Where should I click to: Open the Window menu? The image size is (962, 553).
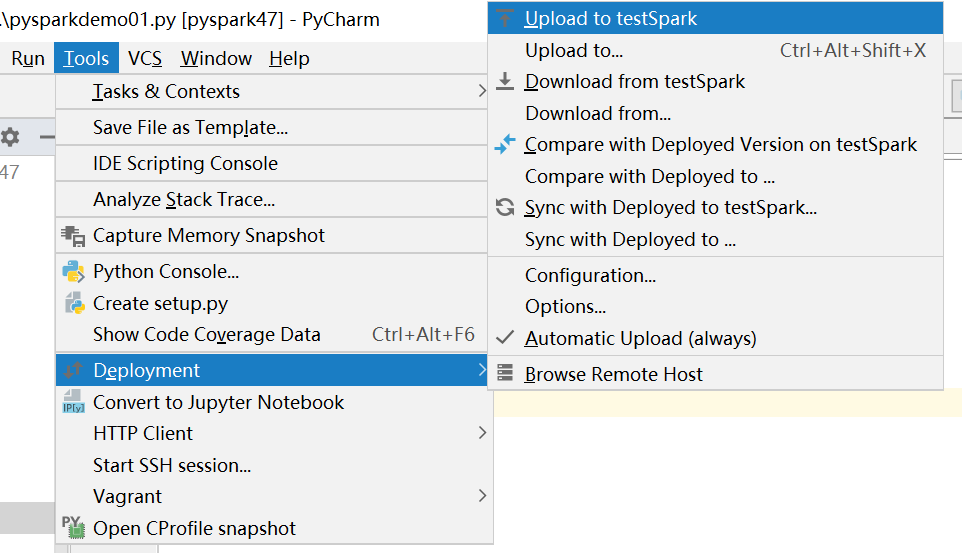click(x=216, y=58)
